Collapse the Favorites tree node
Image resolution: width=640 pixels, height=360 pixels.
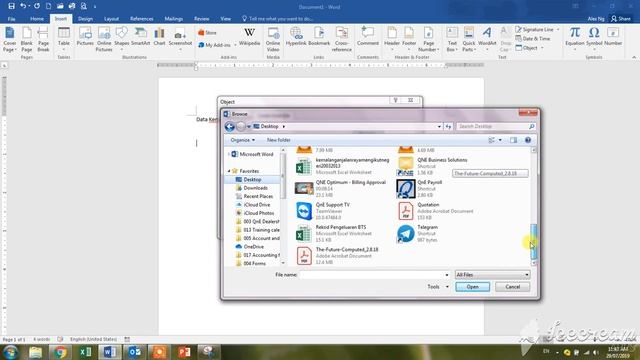(x=229, y=171)
